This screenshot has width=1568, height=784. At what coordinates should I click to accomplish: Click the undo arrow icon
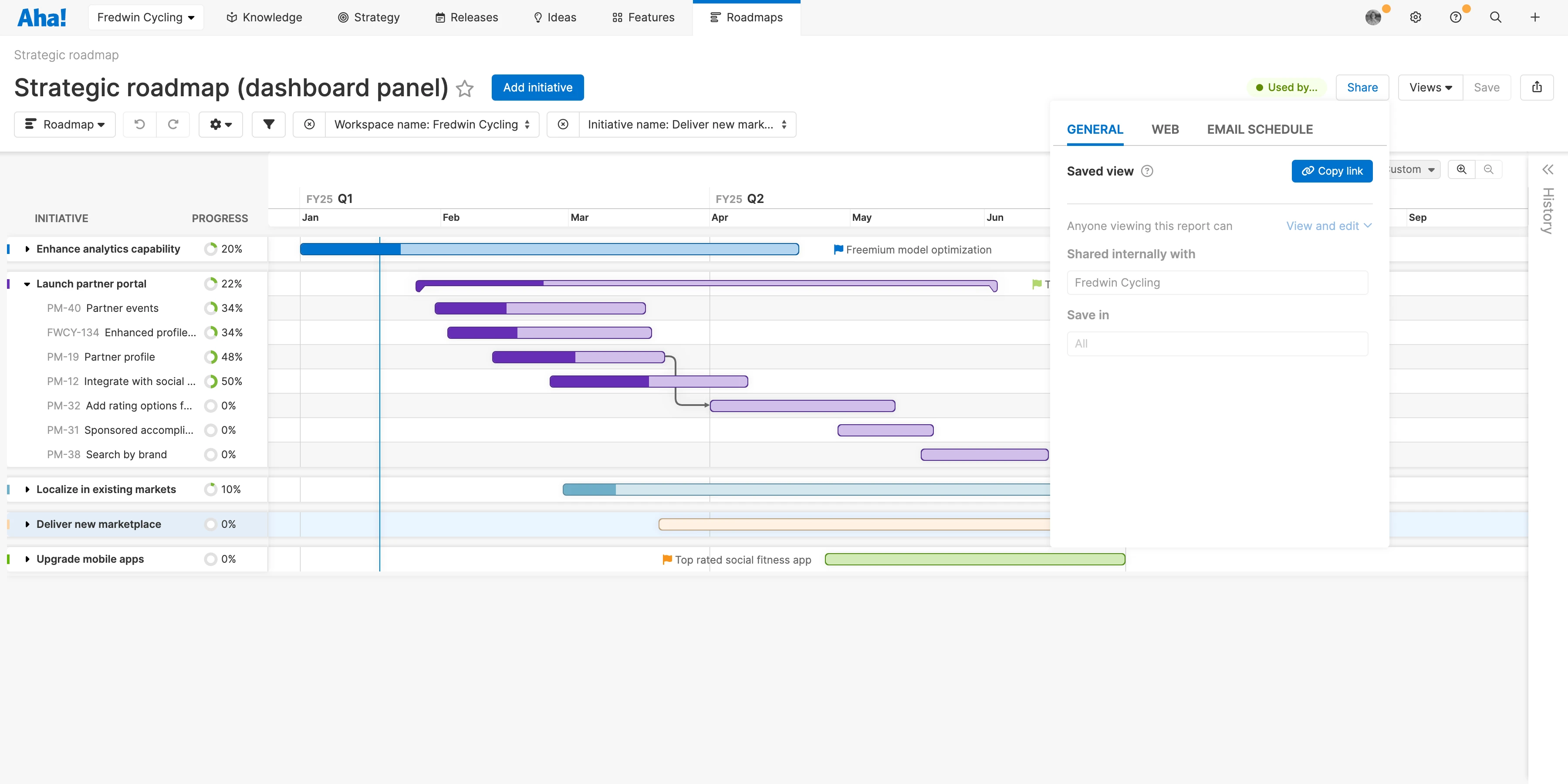tap(139, 124)
